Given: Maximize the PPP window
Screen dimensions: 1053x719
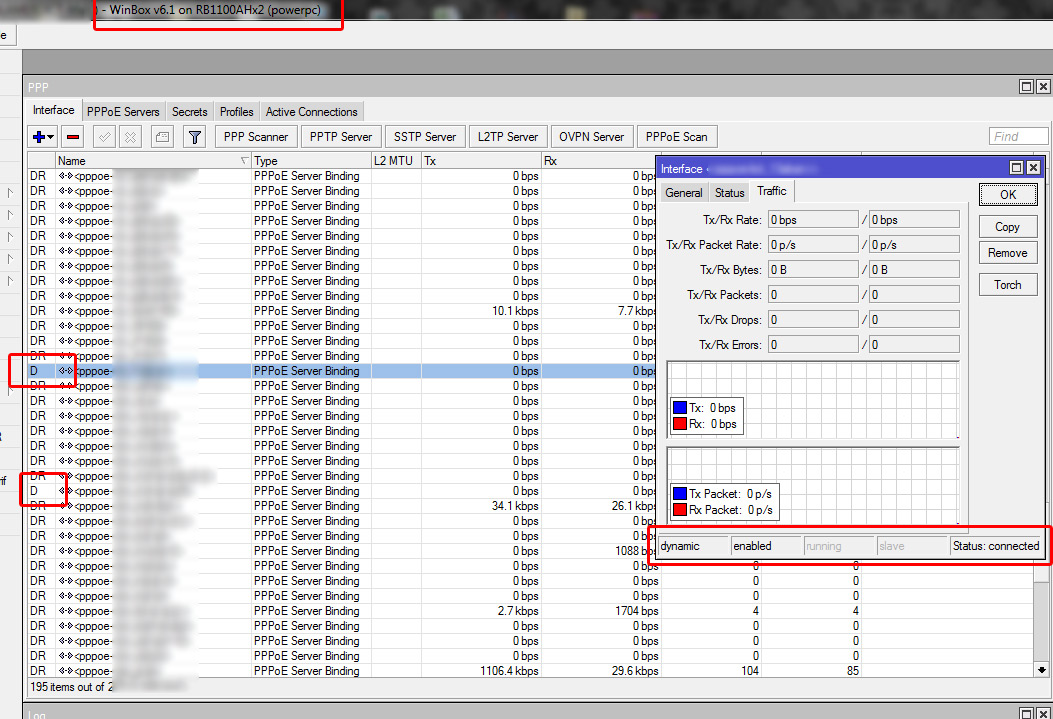Looking at the screenshot, I should [x=1026, y=87].
